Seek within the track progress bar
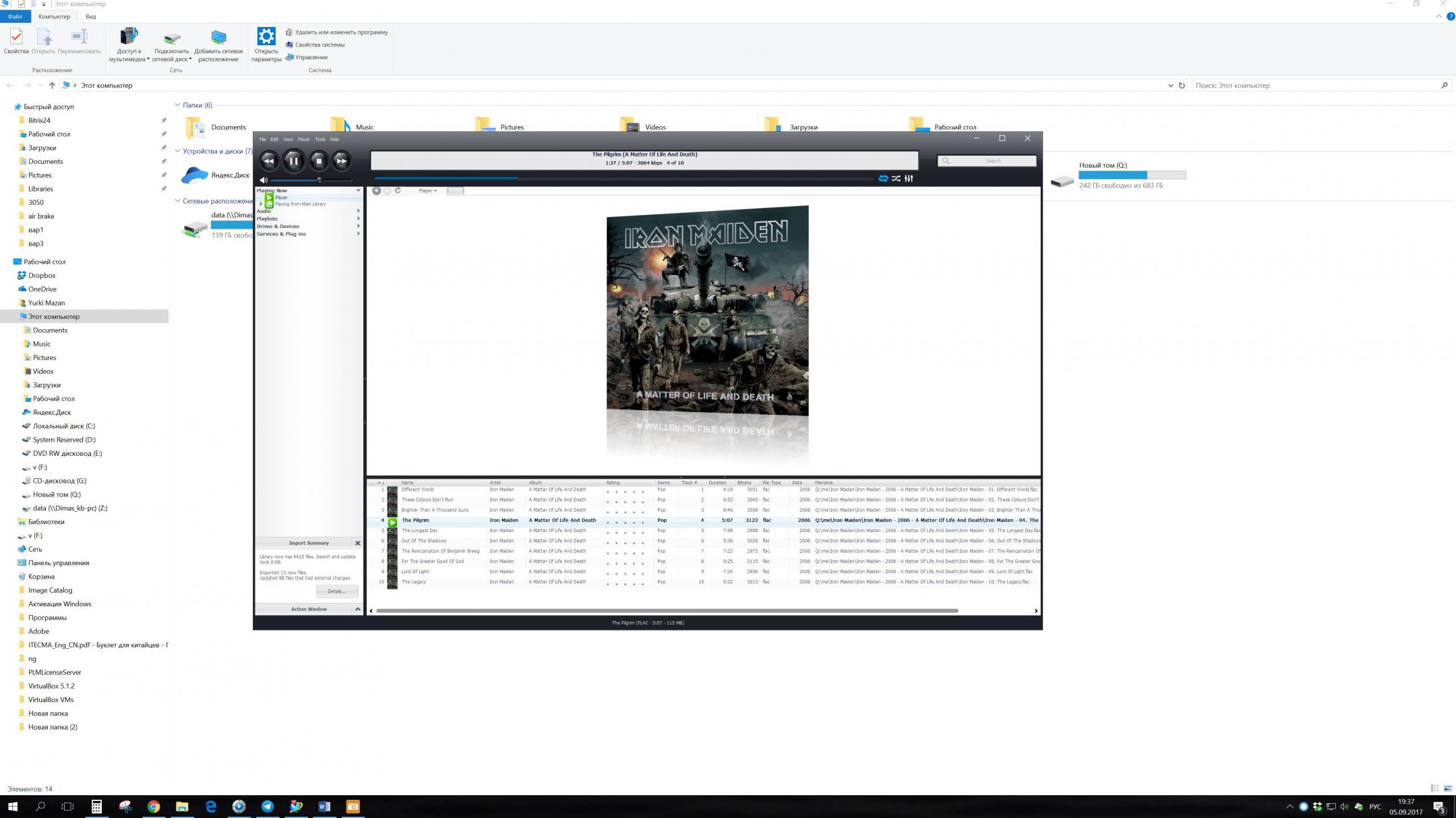This screenshot has width=1456, height=818. point(624,179)
